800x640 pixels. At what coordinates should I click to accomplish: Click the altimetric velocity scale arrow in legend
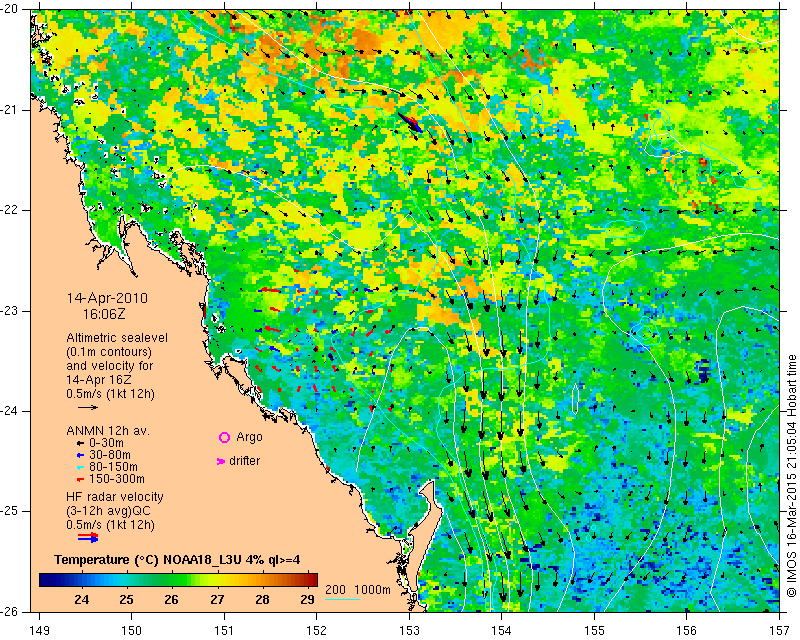[x=88, y=407]
